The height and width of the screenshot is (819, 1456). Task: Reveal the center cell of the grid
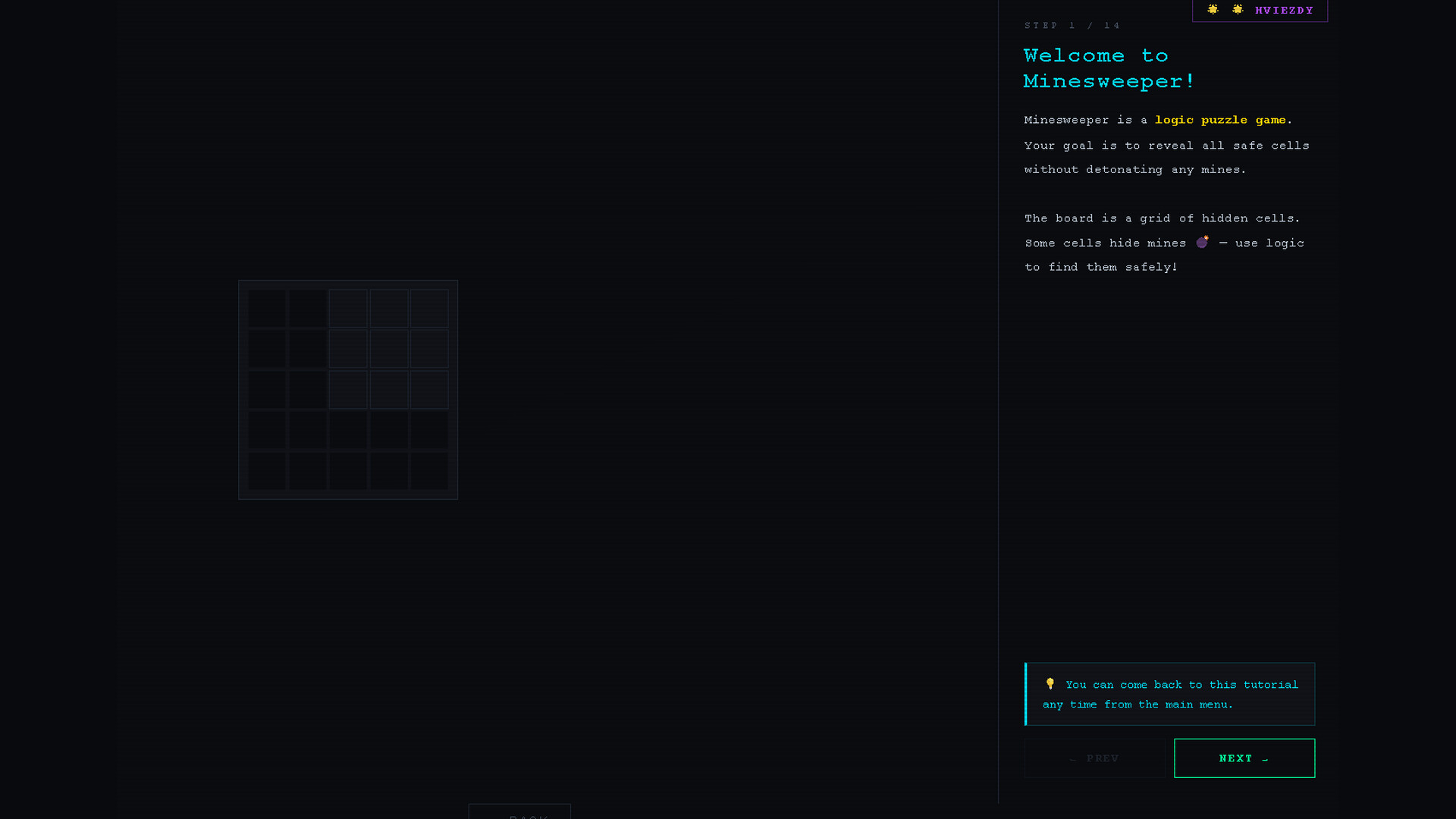tap(348, 390)
